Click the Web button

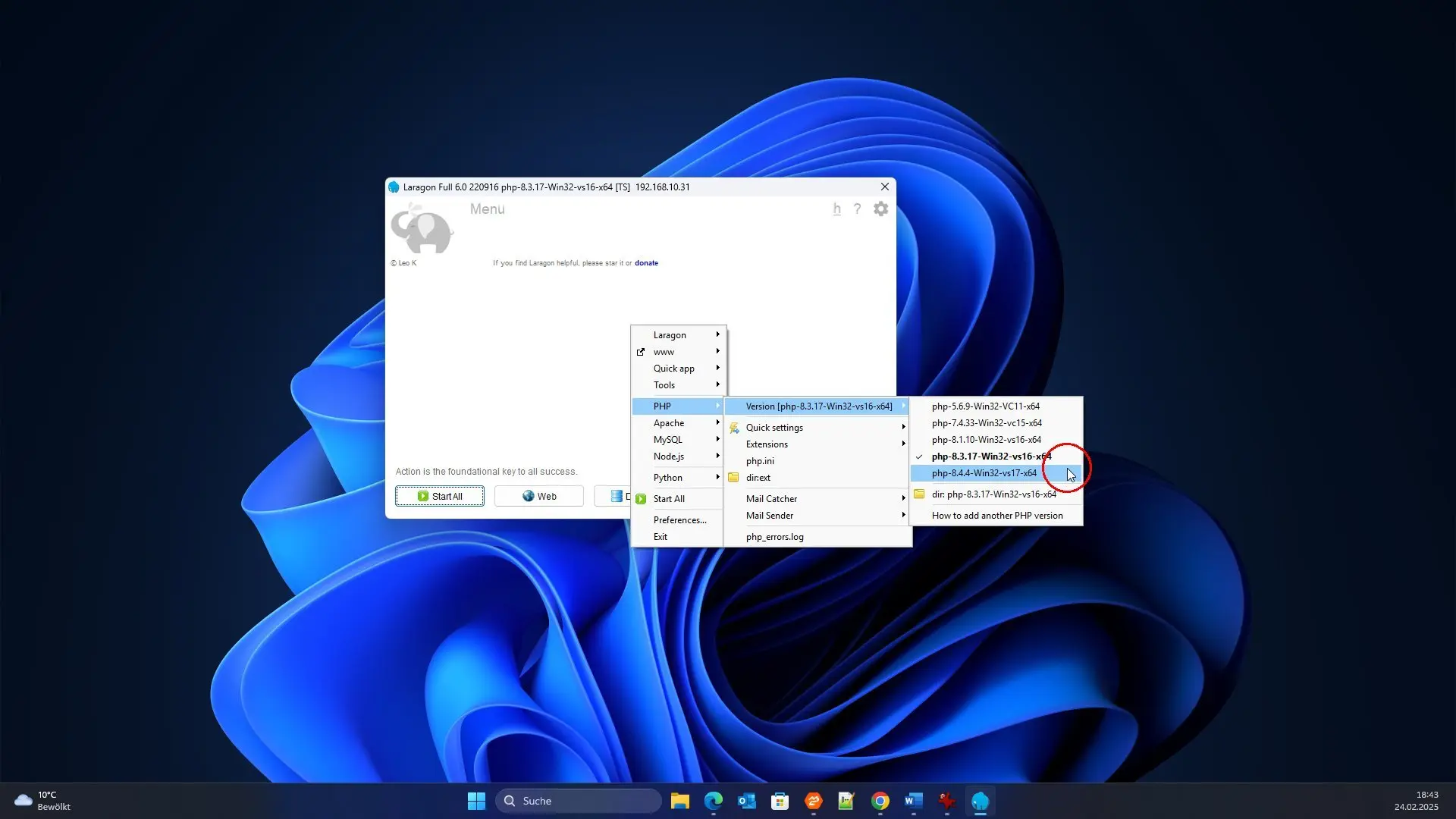(x=539, y=496)
